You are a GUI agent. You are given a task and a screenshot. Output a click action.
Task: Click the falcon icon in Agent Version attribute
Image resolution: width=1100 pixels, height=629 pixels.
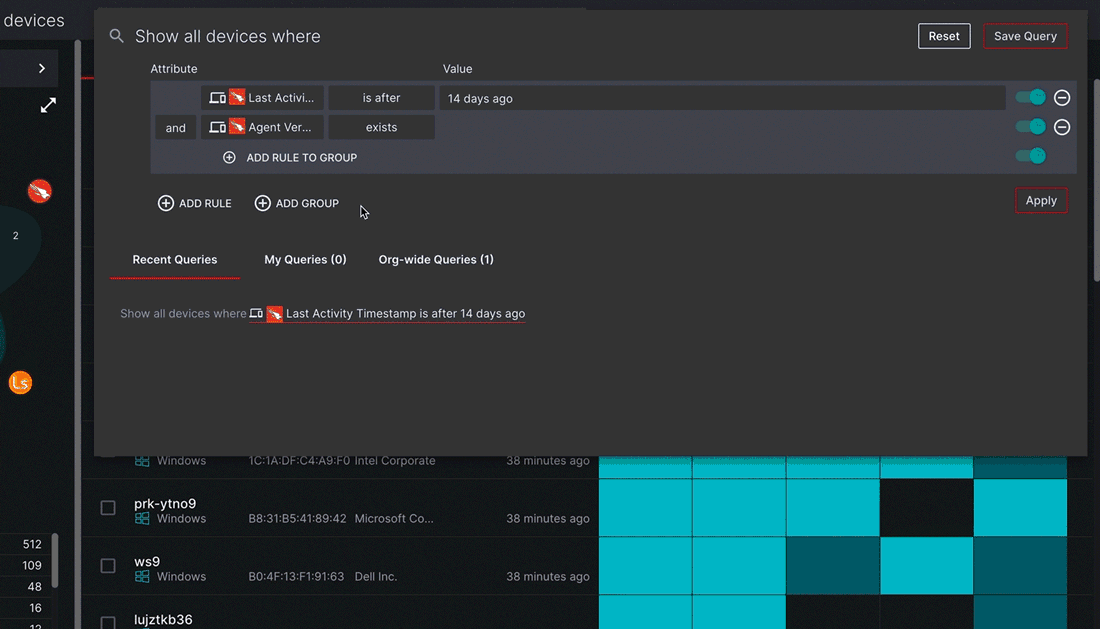coord(237,127)
